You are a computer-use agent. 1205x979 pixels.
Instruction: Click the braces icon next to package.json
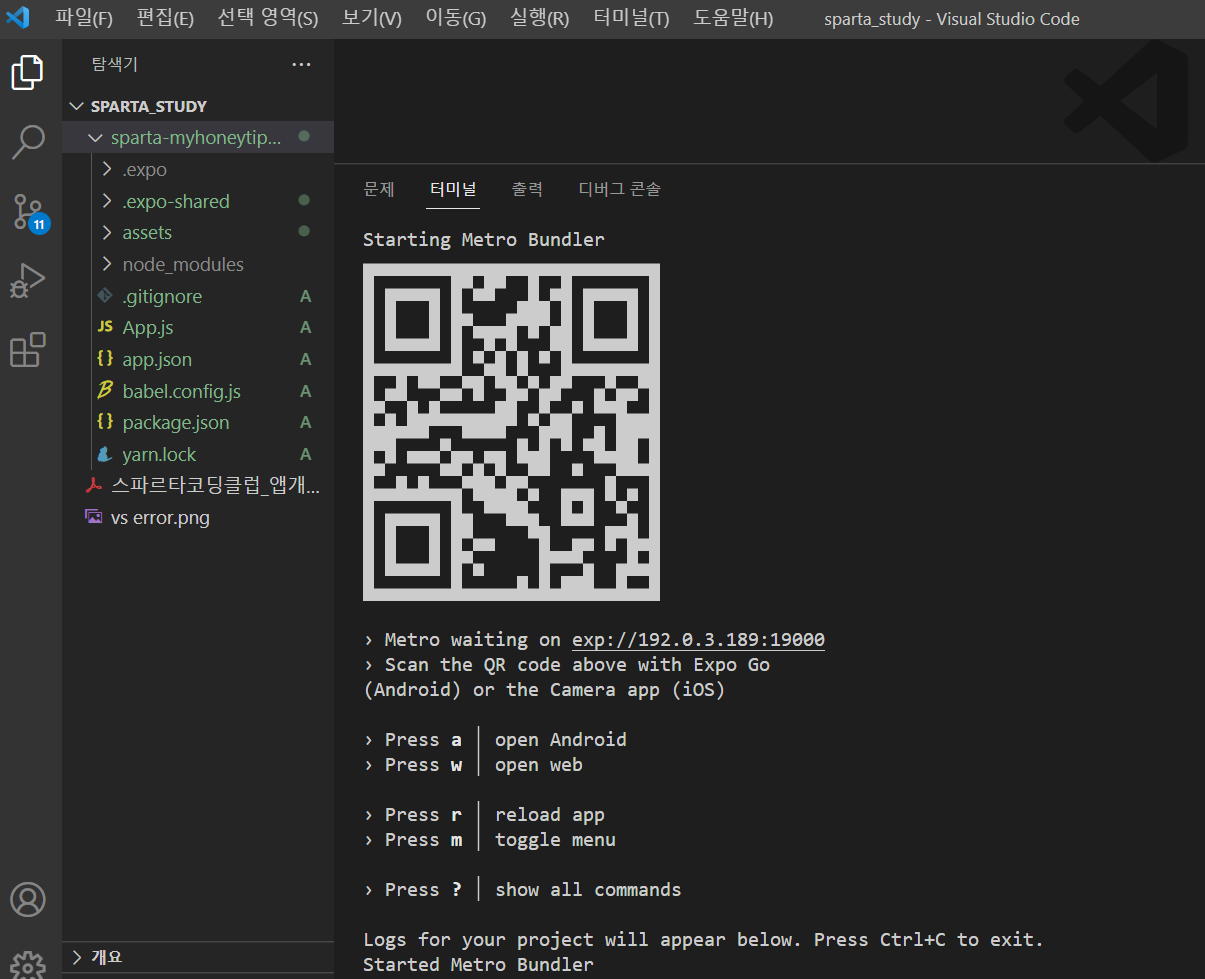(104, 422)
